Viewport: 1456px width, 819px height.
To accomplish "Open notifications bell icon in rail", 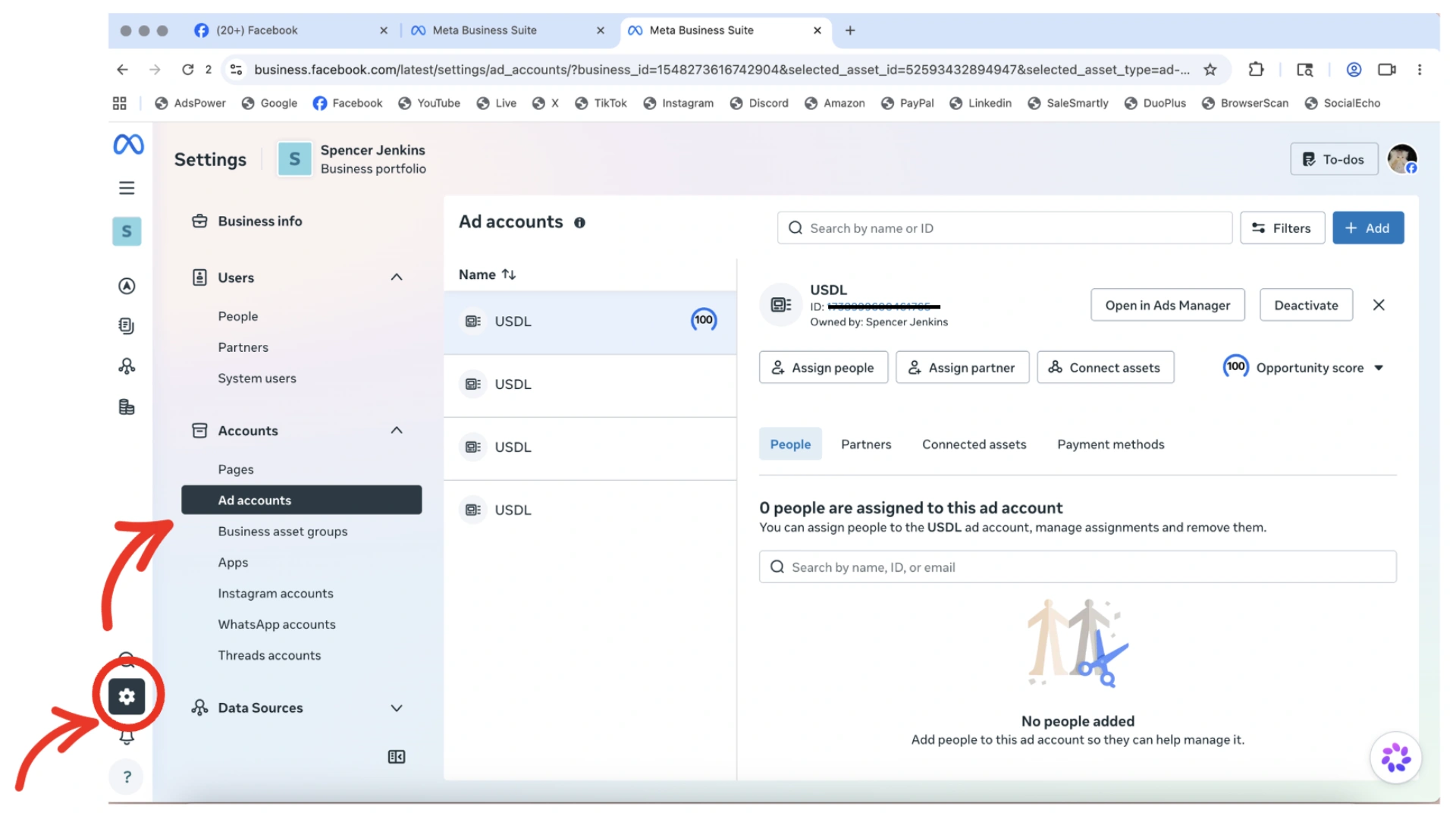I will pos(127,737).
